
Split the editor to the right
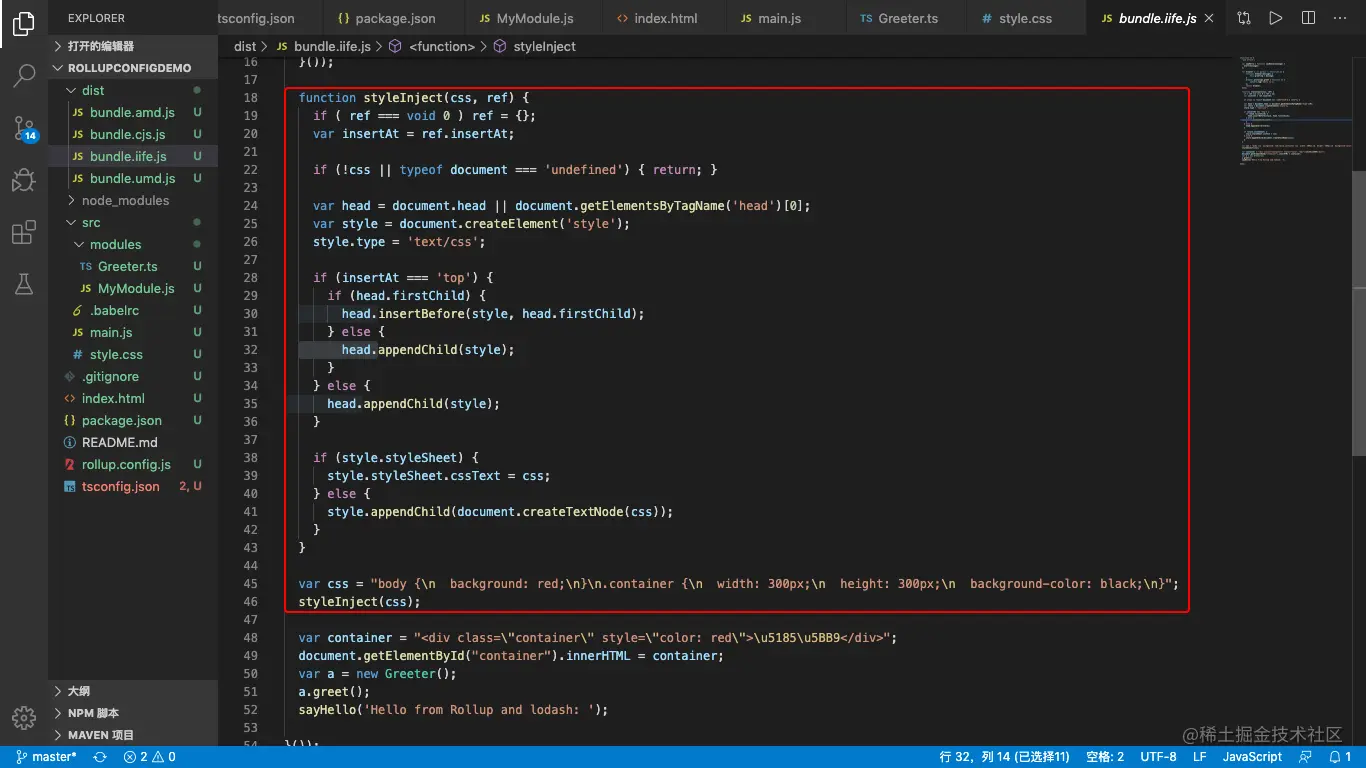(1308, 18)
